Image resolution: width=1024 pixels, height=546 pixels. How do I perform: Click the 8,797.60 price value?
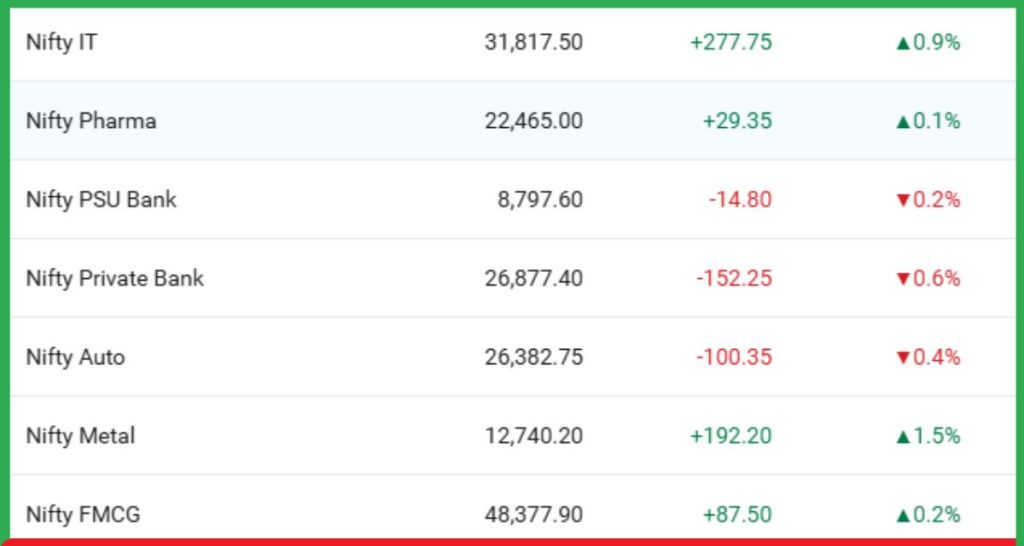coord(540,199)
